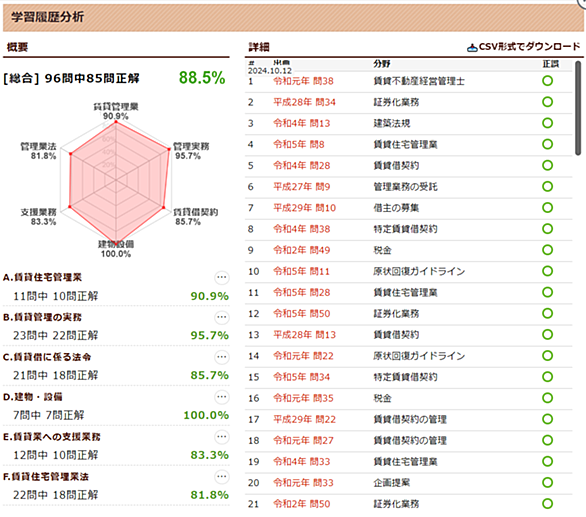Click the 分野 column header
This screenshot has width=586, height=517.
pos(382,64)
